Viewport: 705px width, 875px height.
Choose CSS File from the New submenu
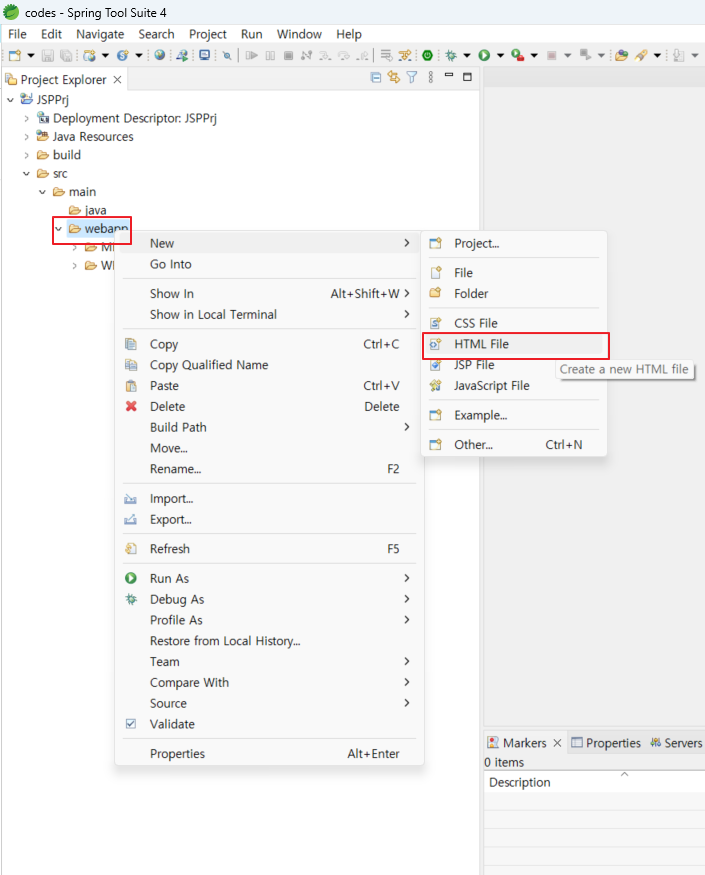514,323
